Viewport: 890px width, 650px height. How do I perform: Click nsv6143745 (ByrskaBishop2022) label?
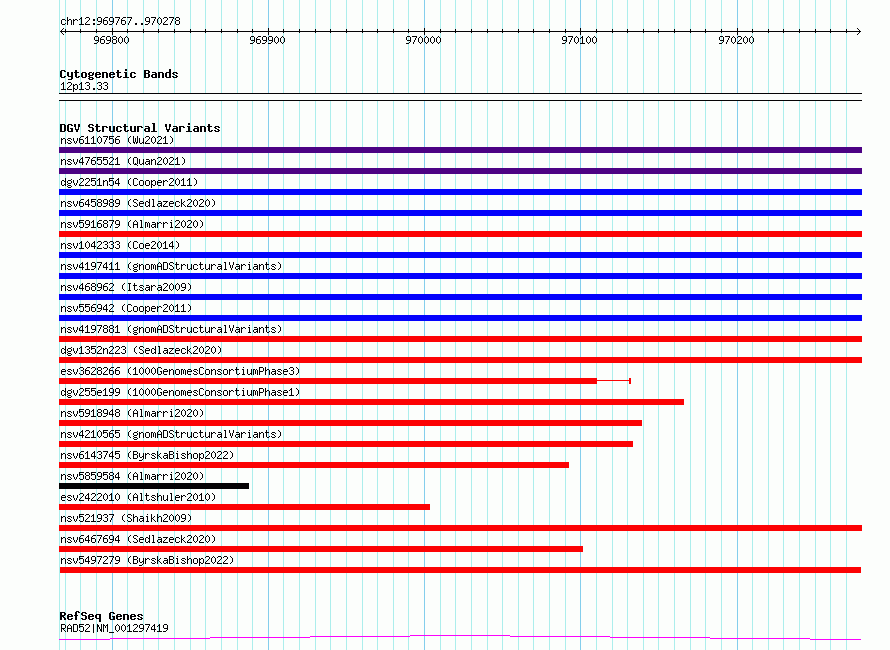pyautogui.click(x=147, y=455)
